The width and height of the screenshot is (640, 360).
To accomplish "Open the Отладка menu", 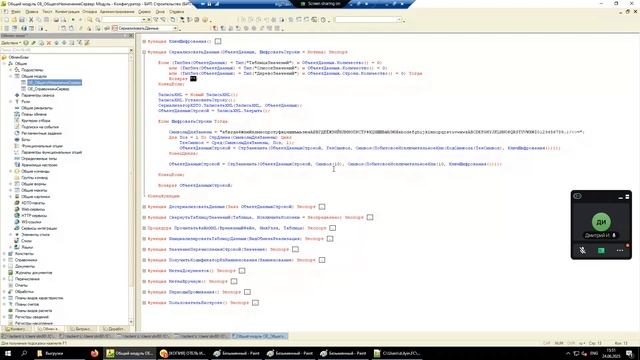I will [x=89, y=12].
